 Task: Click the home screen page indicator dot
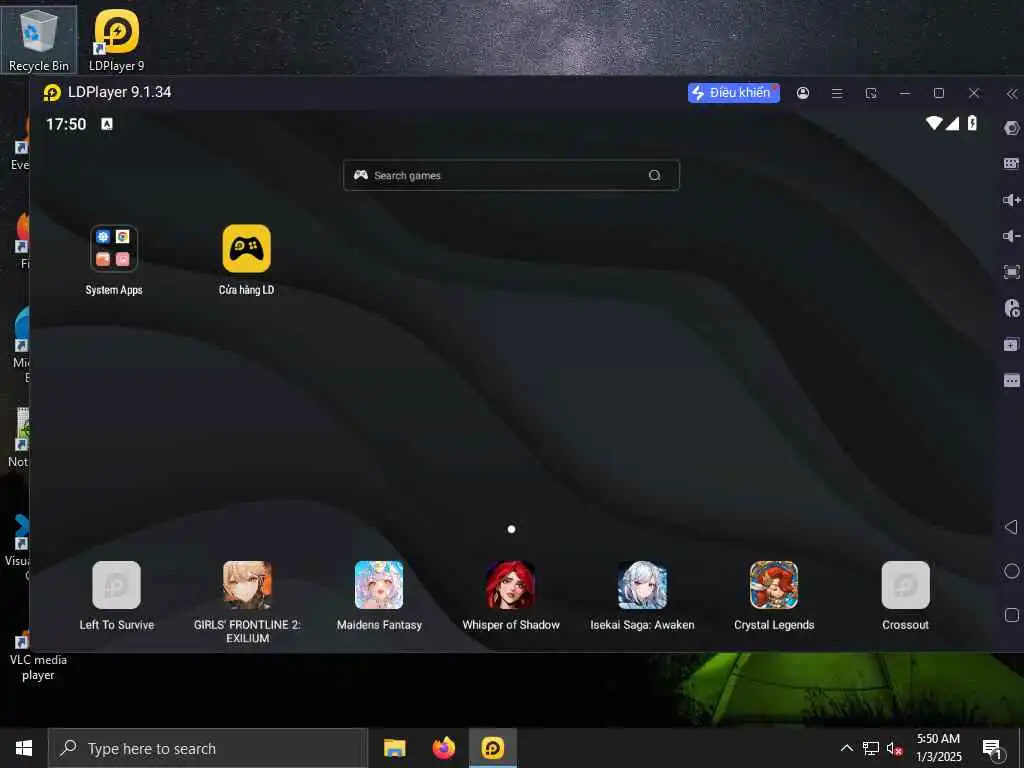pyautogui.click(x=511, y=529)
